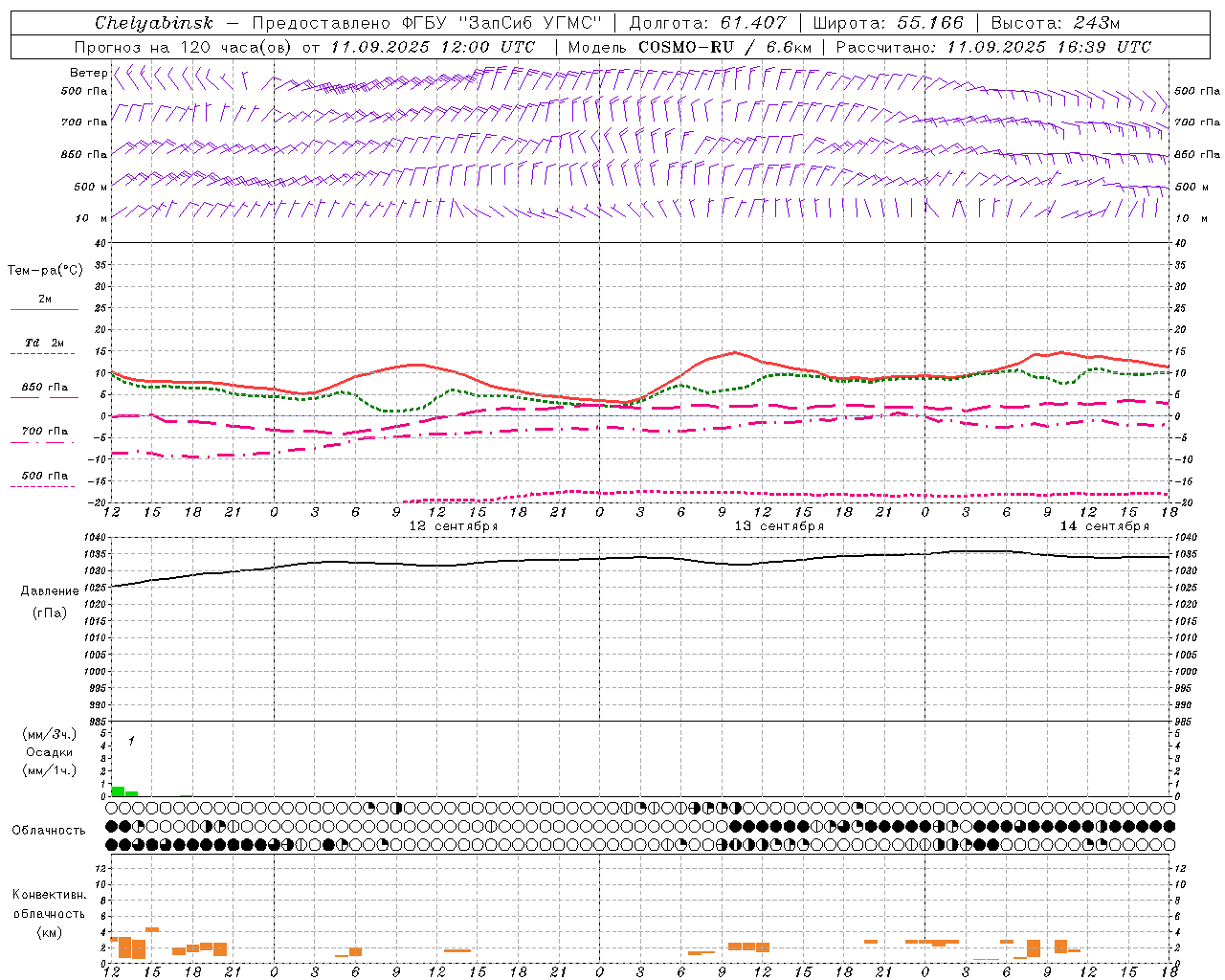The image size is (1225, 980).
Task: Click the 850 гПа temperature legend entry
Action: (x=45, y=388)
